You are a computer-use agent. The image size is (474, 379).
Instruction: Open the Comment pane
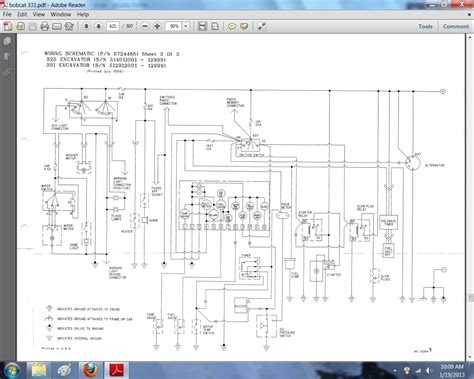point(456,26)
